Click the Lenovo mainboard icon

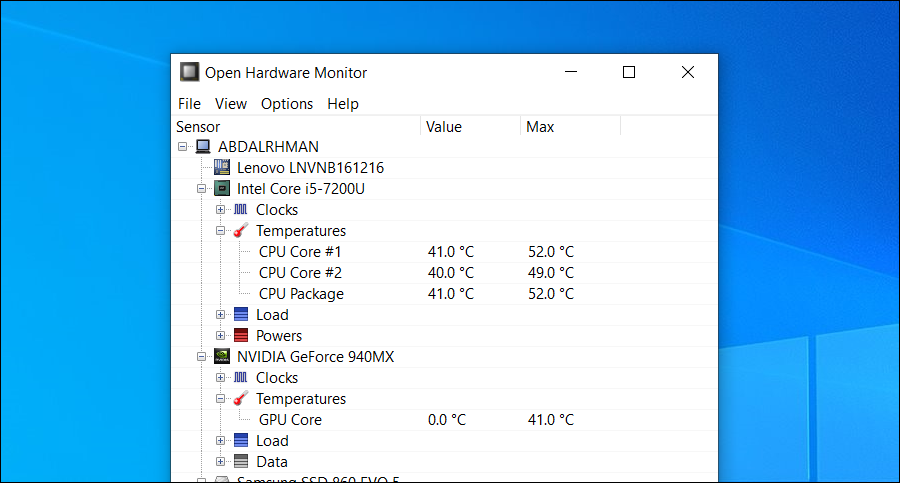click(x=222, y=168)
